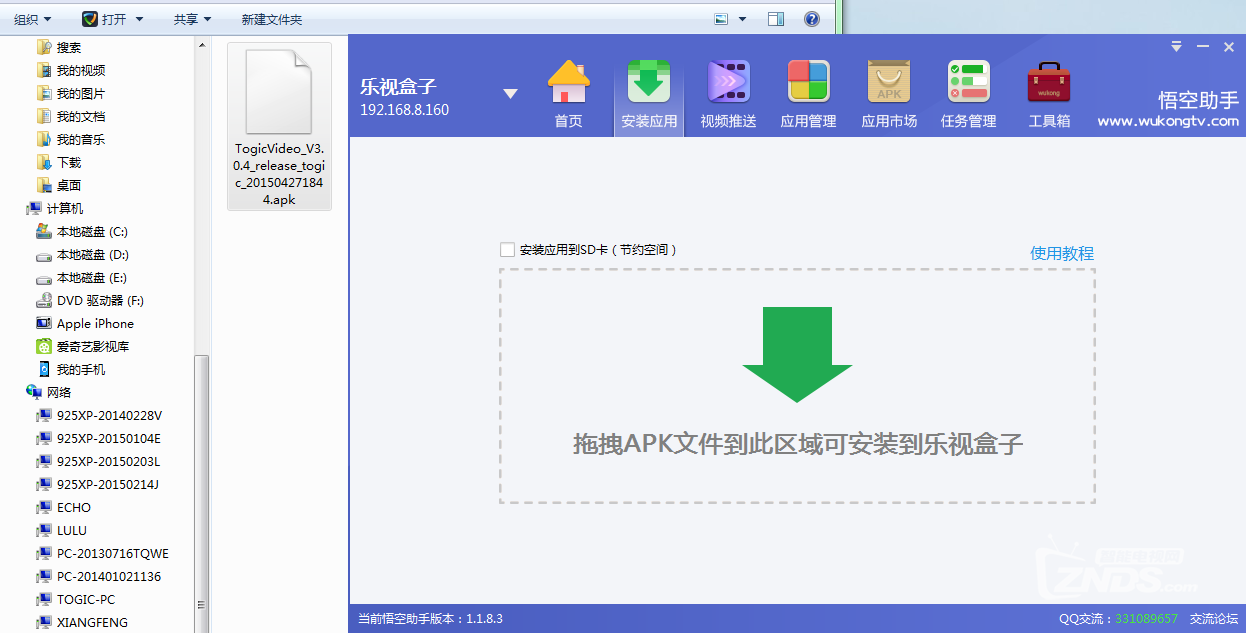Select network computer 925XP-20150203L
Image resolution: width=1246 pixels, height=633 pixels.
(108, 461)
